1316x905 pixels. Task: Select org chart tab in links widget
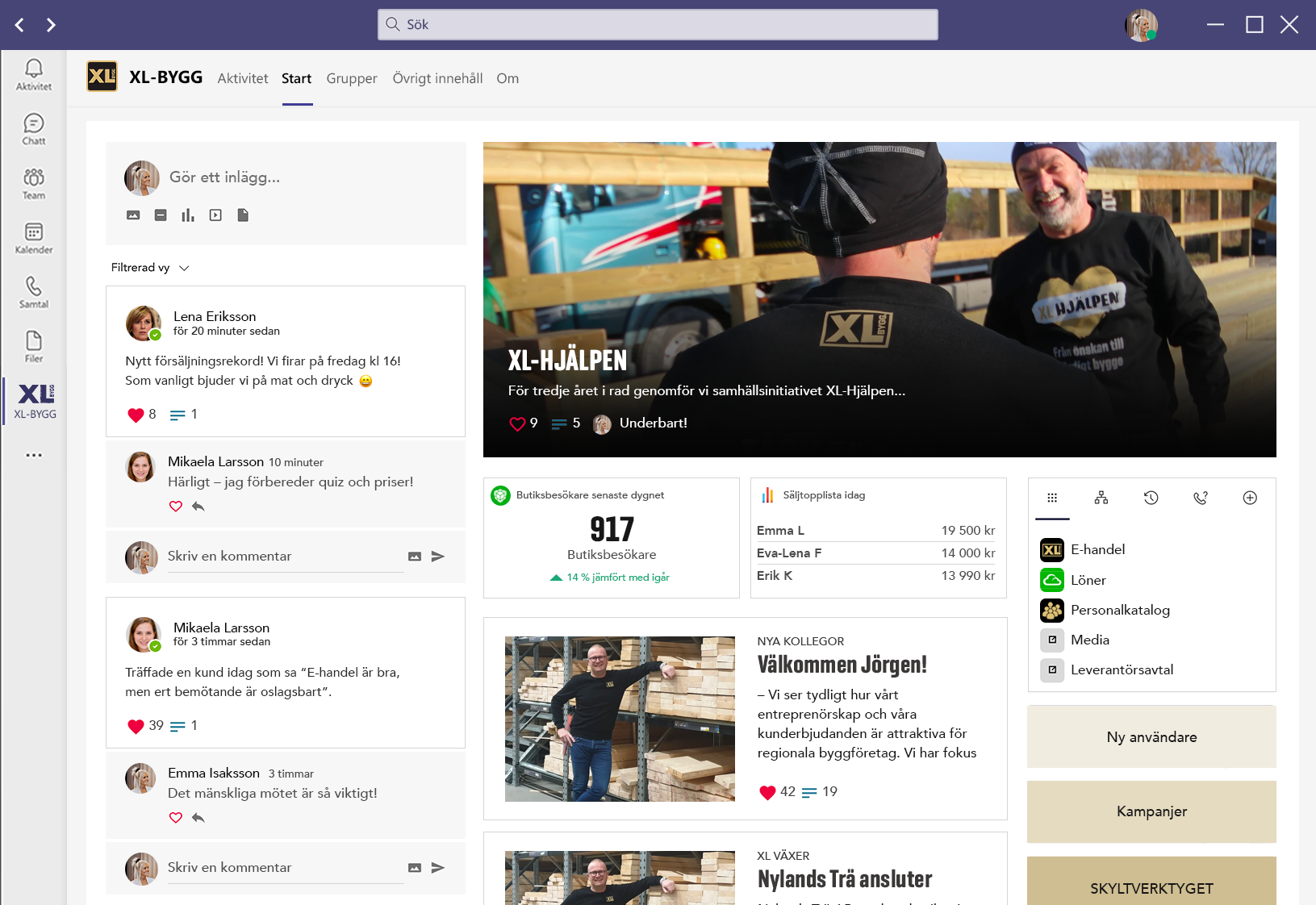click(x=1101, y=498)
